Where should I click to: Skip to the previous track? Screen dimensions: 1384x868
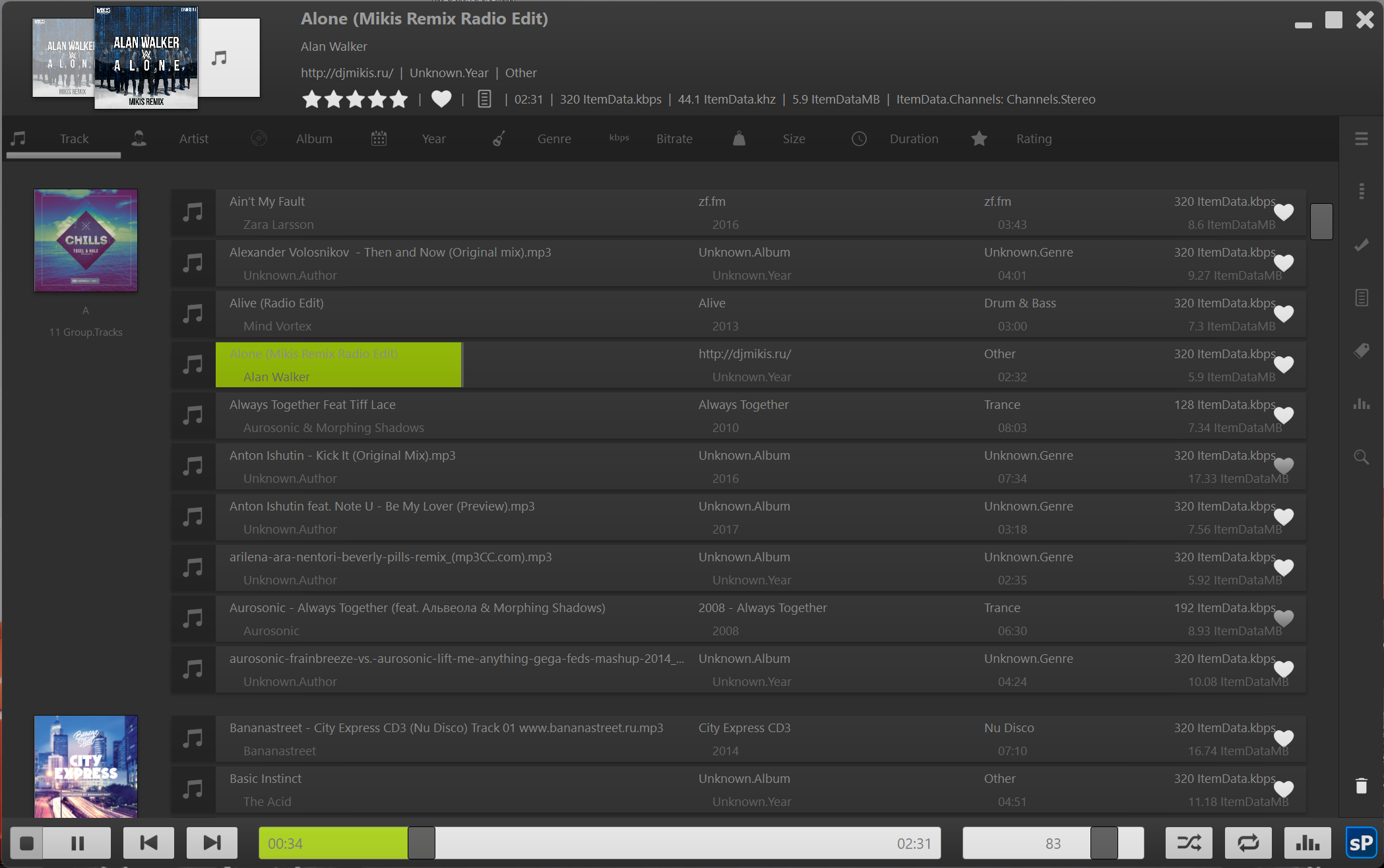pyautogui.click(x=148, y=843)
